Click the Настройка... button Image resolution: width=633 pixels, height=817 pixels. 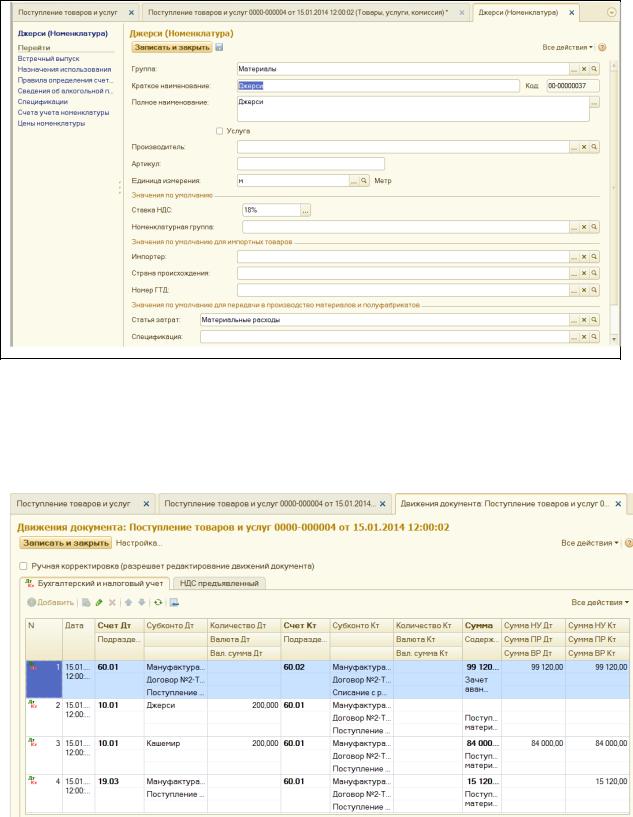[x=139, y=543]
